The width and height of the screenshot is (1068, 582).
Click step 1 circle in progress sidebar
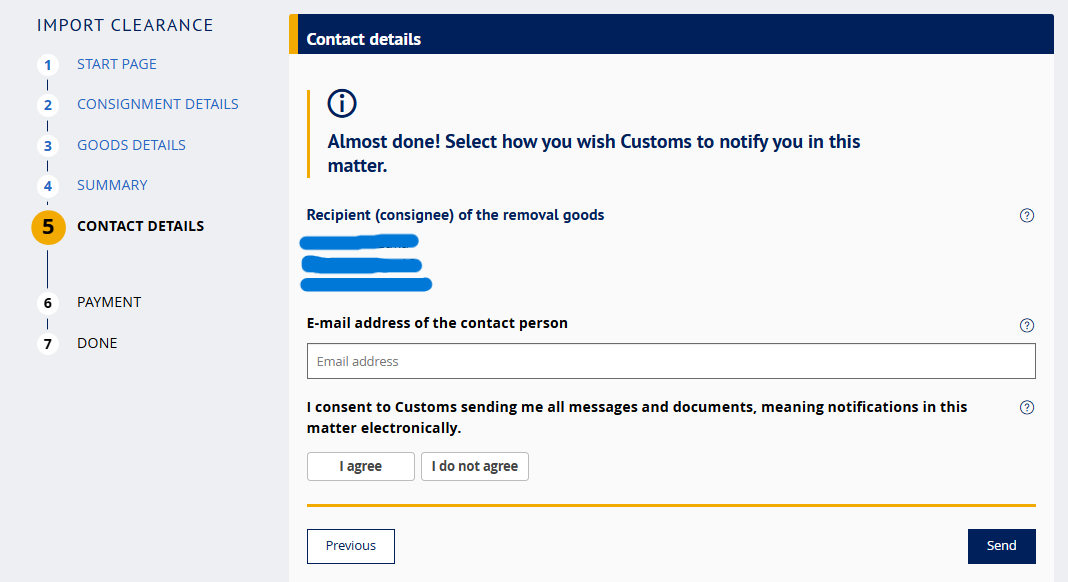click(47, 65)
